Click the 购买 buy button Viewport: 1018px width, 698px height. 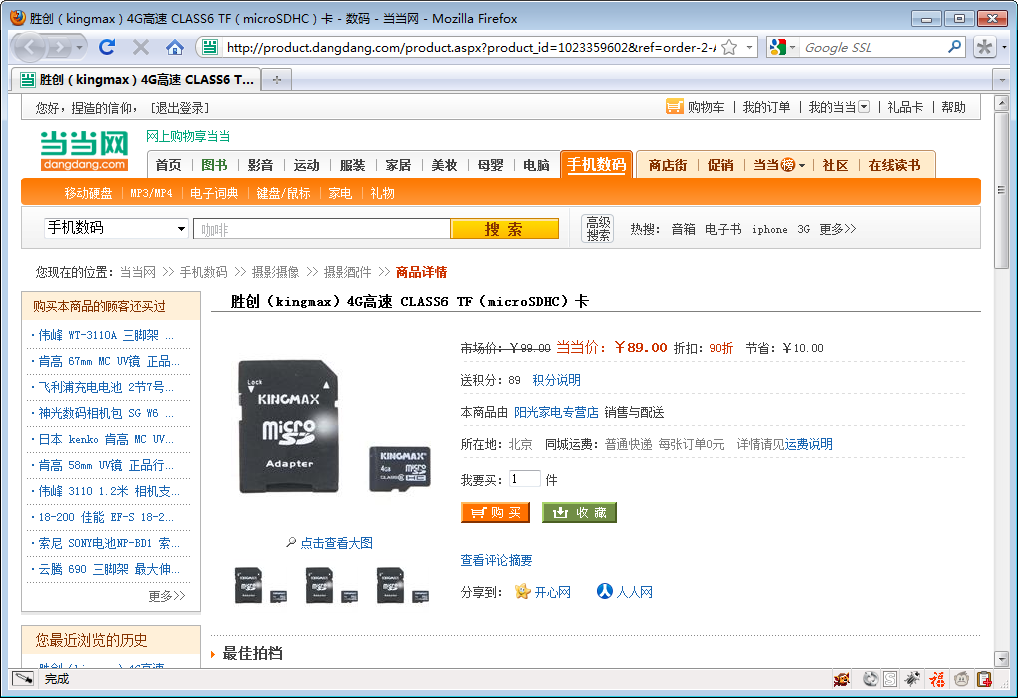coord(495,512)
